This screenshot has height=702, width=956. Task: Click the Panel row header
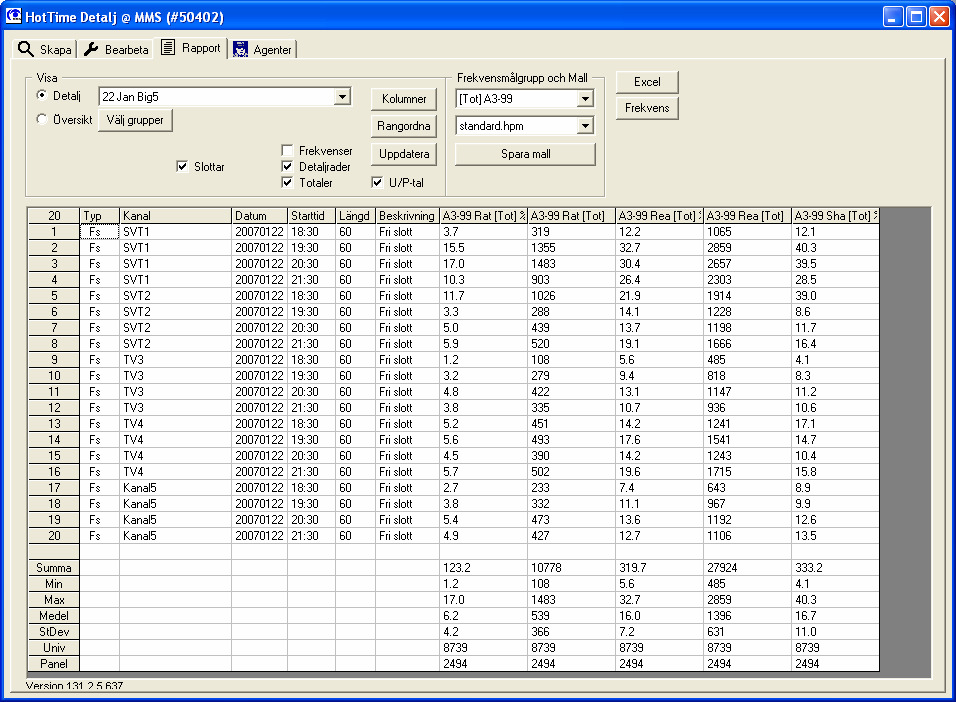pos(54,664)
